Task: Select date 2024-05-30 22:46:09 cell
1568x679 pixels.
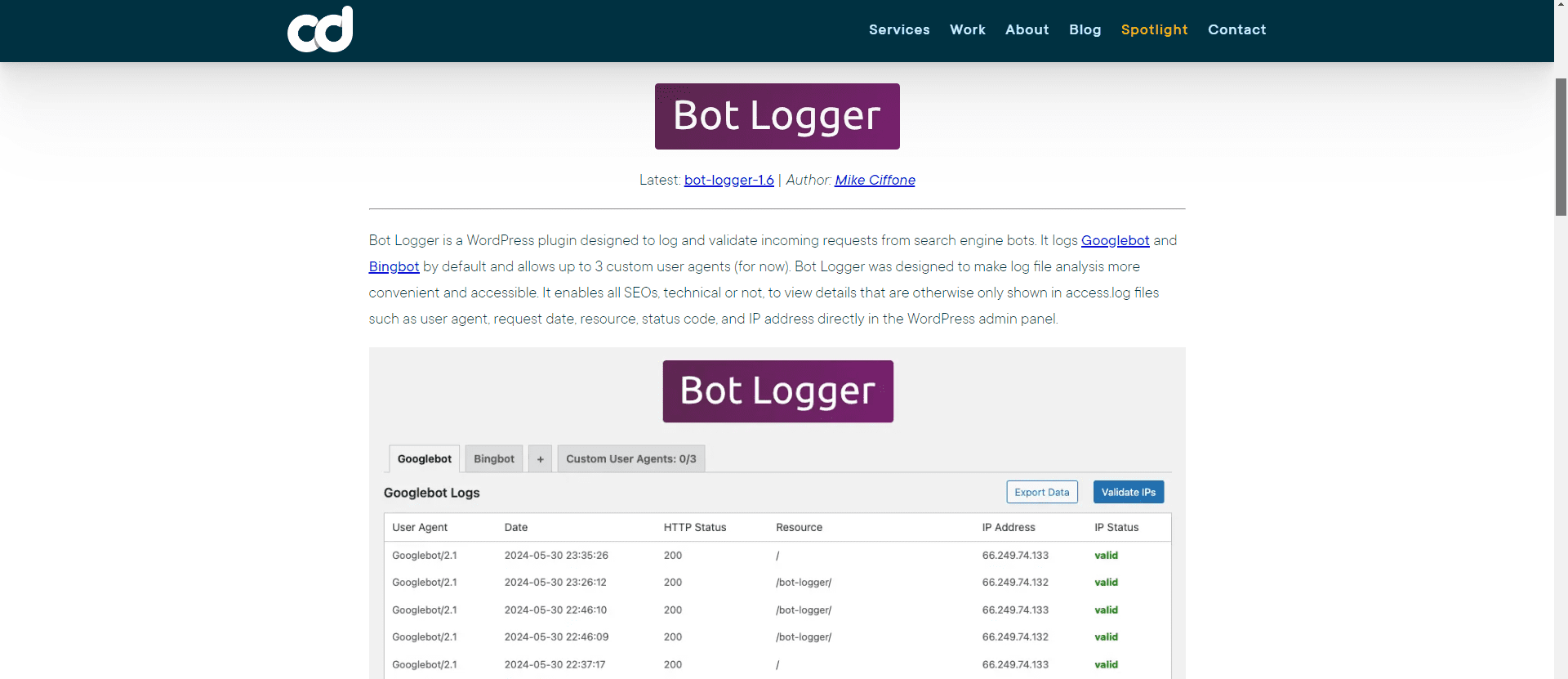Action: click(556, 637)
